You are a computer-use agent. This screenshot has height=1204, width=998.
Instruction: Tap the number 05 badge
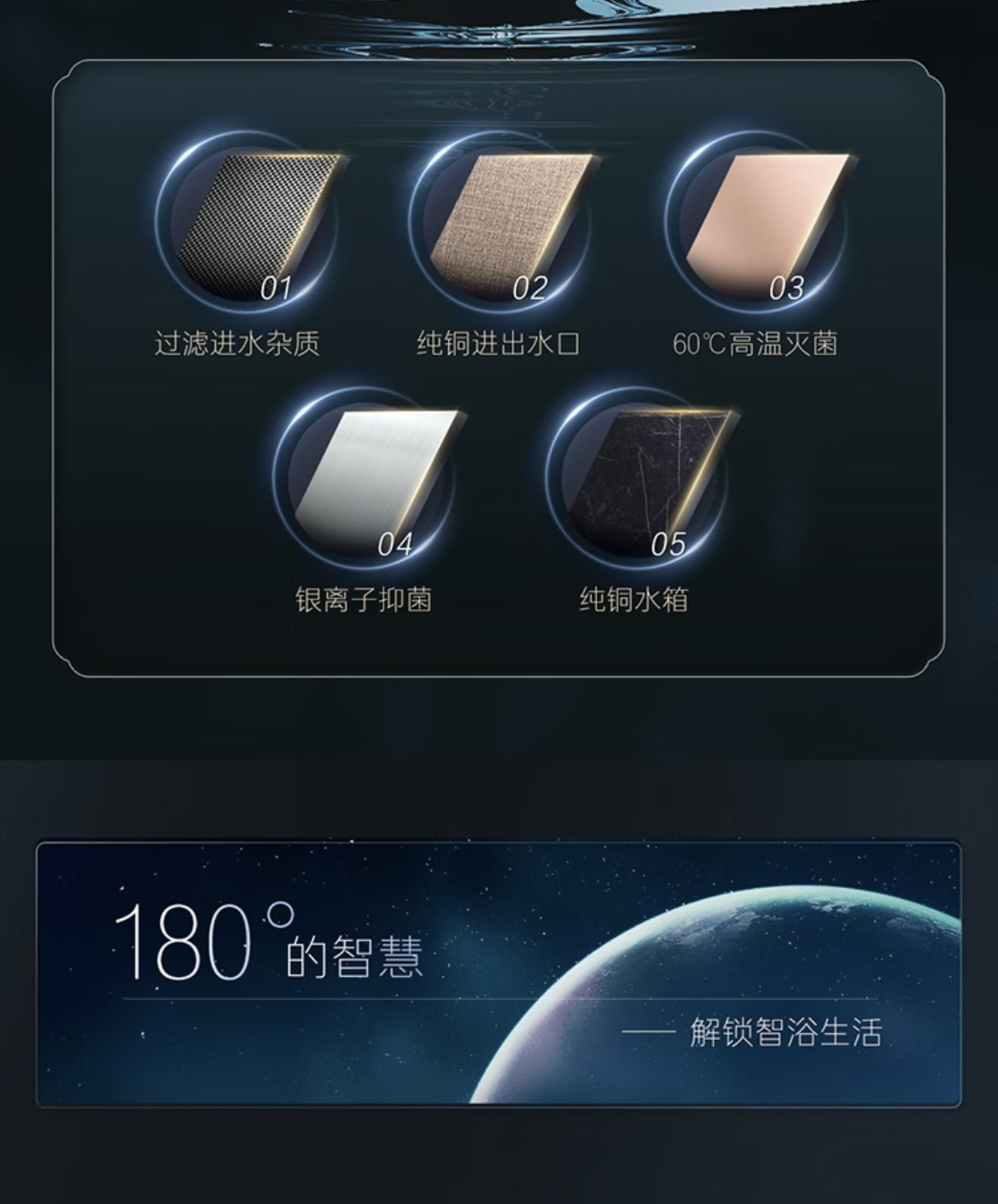[x=668, y=545]
